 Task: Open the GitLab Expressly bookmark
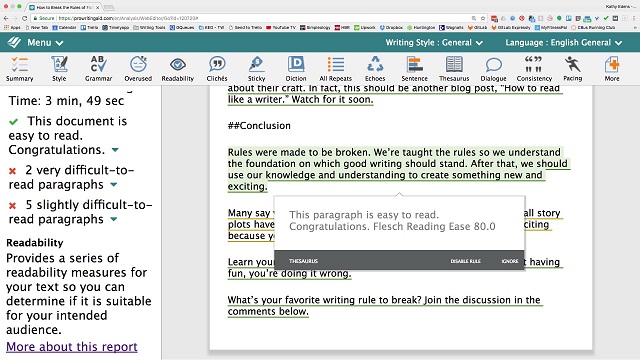[511, 27]
